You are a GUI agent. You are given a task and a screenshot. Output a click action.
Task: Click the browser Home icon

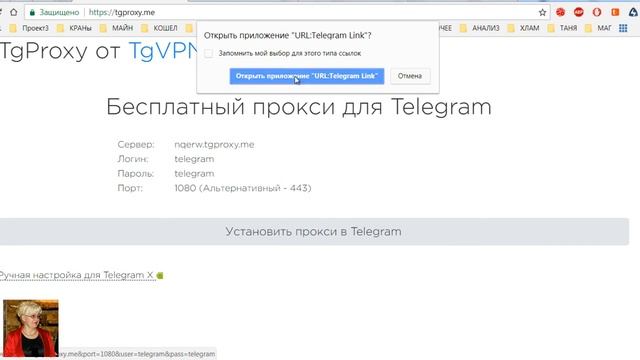point(13,12)
